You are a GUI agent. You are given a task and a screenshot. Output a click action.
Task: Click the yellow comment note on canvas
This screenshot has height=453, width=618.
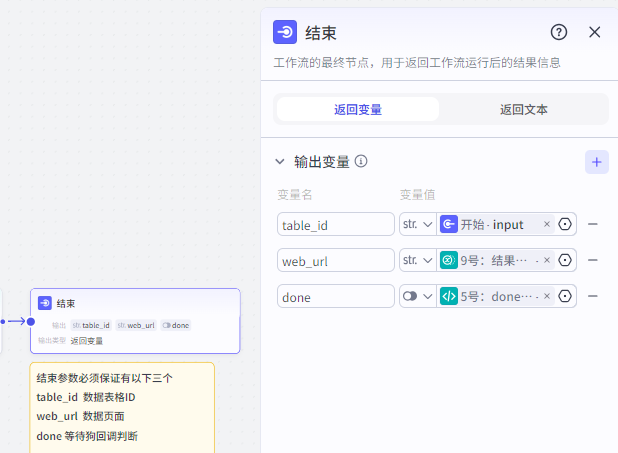click(x=122, y=407)
